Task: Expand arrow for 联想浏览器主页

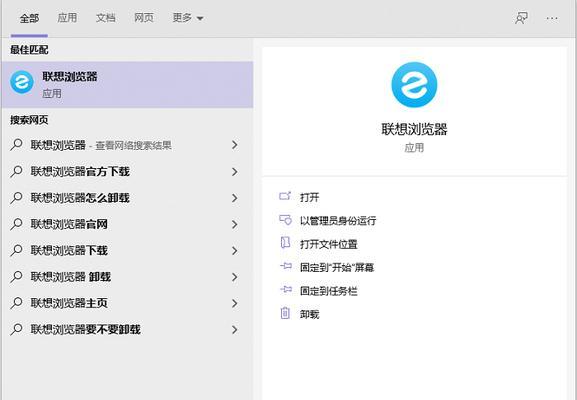Action: (x=234, y=303)
